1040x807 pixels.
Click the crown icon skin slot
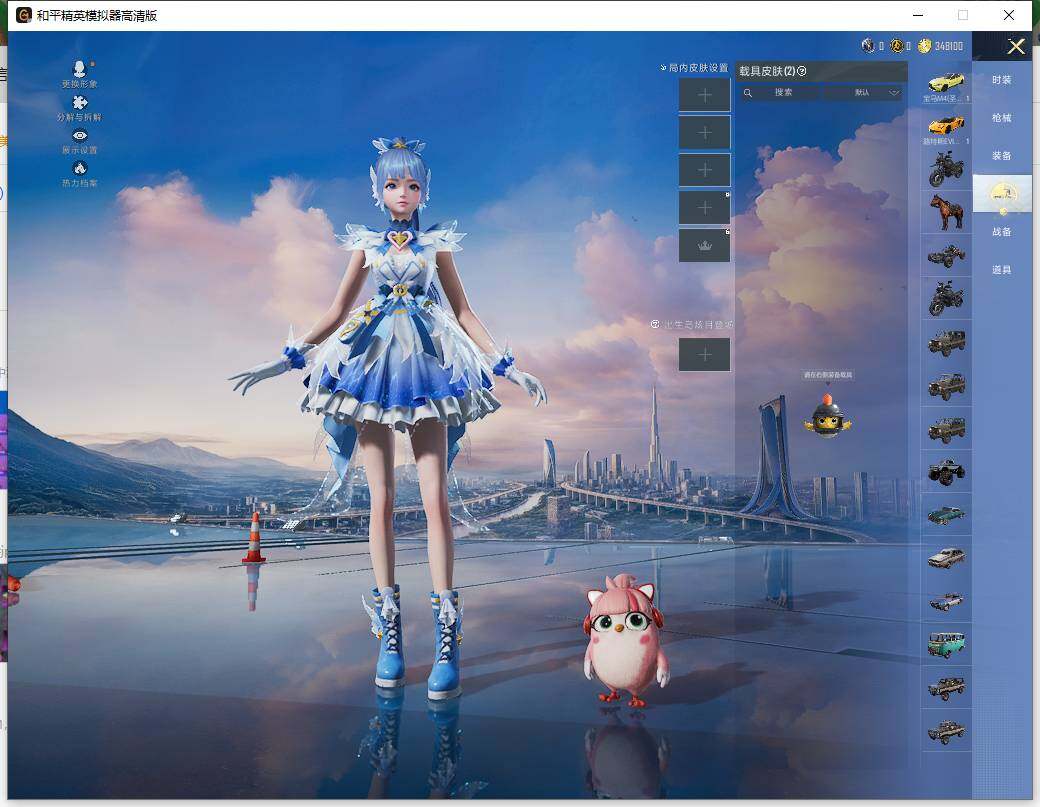(704, 245)
